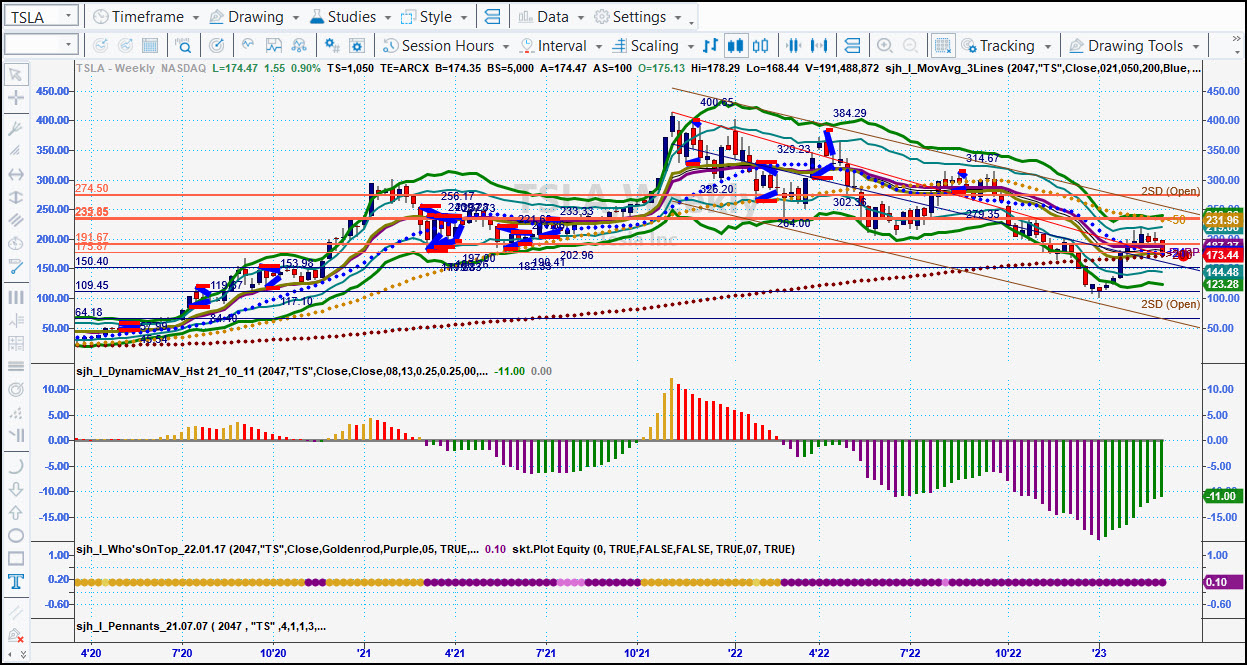The width and height of the screenshot is (1247, 665).
Task: Toggle the wide bar spacing button
Action: coord(818,45)
